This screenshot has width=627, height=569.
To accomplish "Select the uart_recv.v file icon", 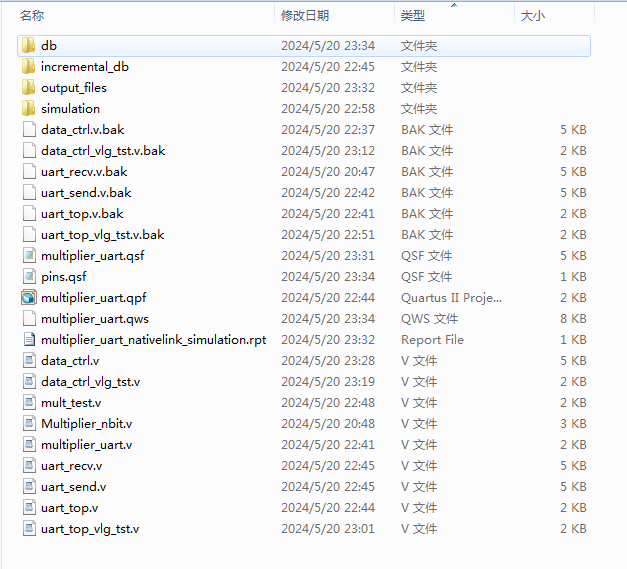I will (29, 465).
